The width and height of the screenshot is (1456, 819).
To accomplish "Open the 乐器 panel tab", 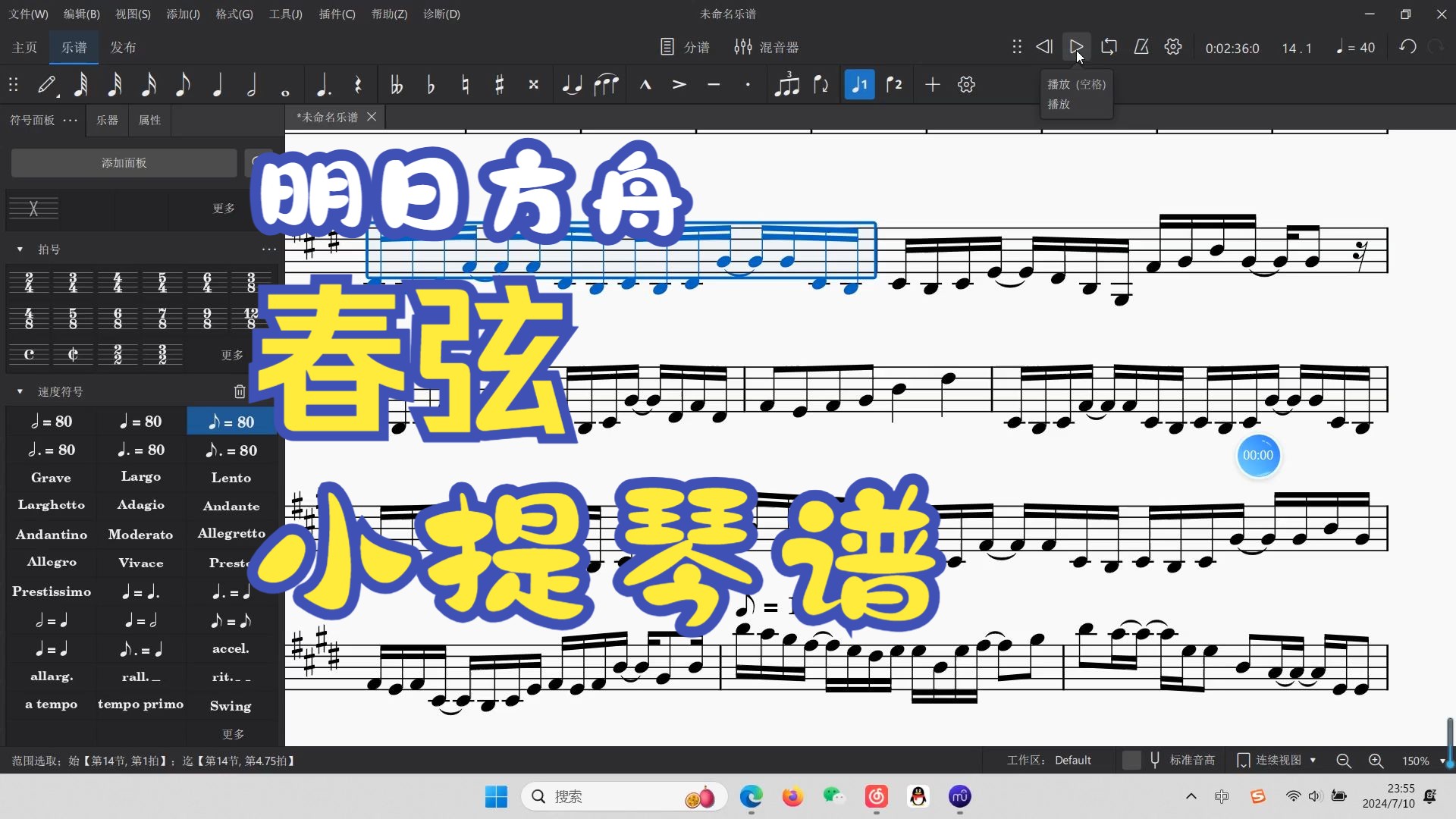I will tap(107, 120).
